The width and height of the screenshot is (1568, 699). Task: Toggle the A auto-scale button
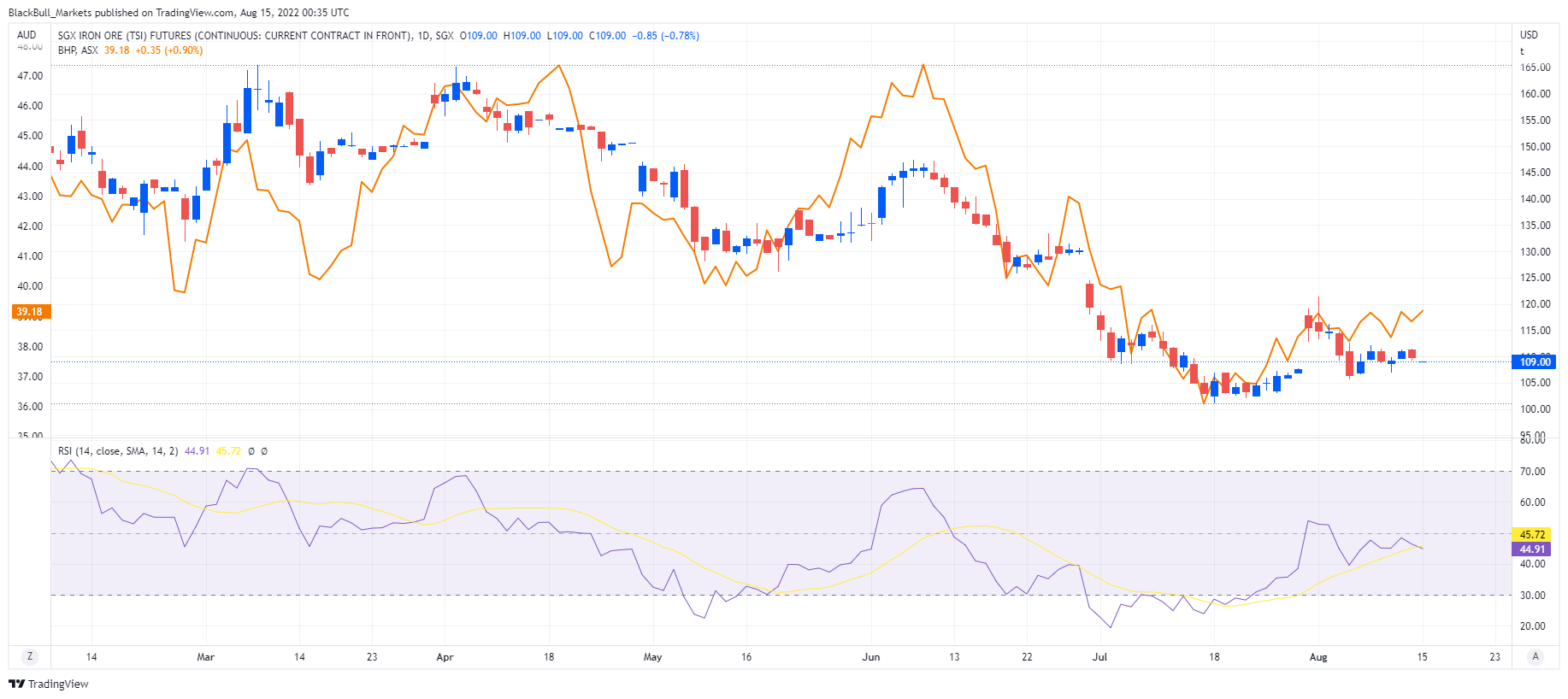tap(1536, 656)
